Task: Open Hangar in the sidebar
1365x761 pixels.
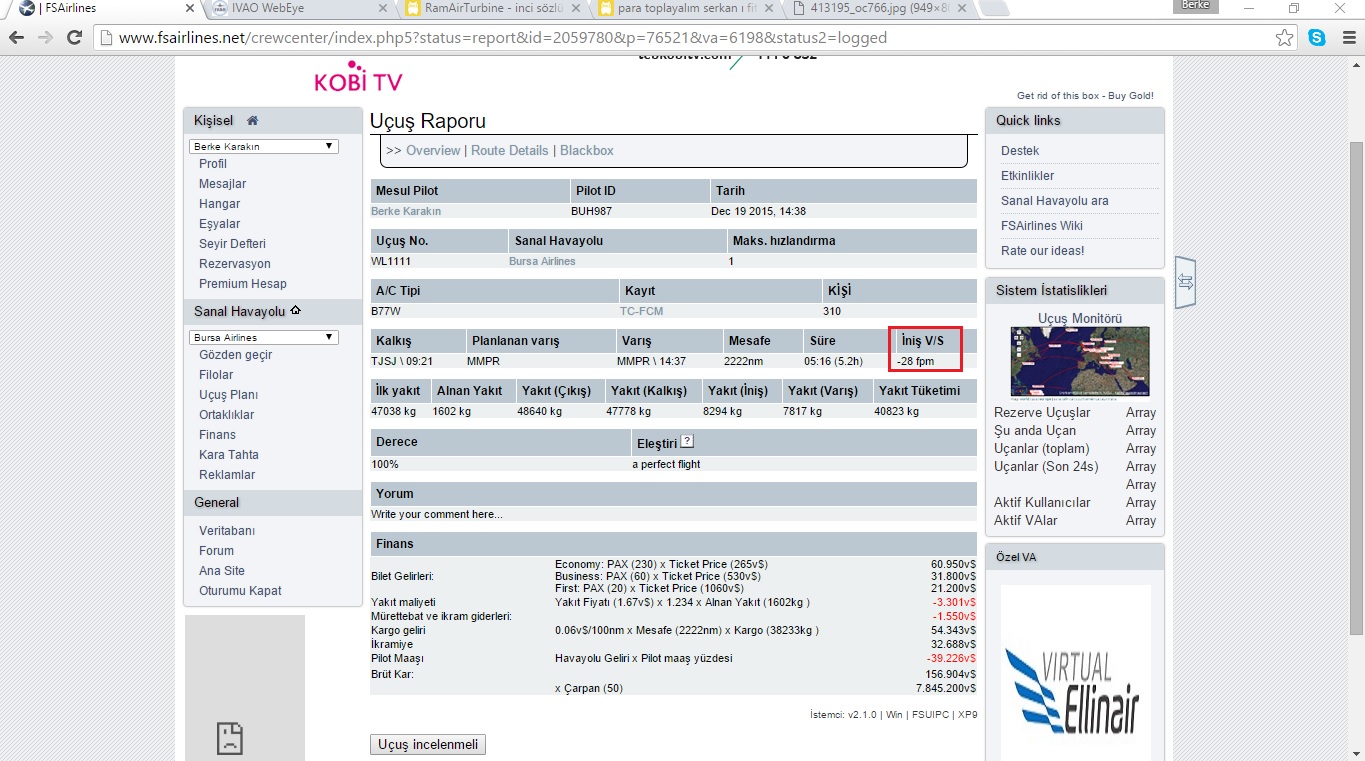Action: click(219, 204)
